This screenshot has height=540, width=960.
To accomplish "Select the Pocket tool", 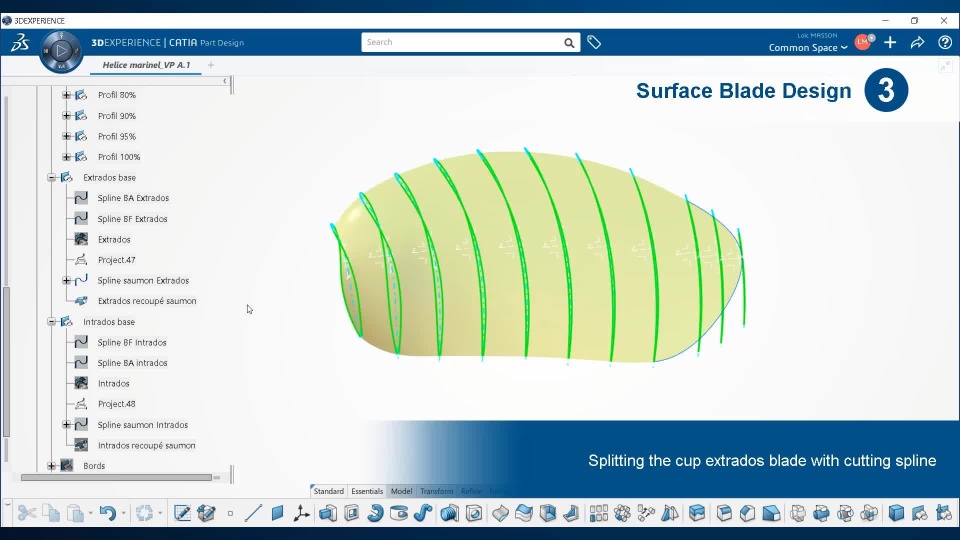I will click(x=351, y=513).
